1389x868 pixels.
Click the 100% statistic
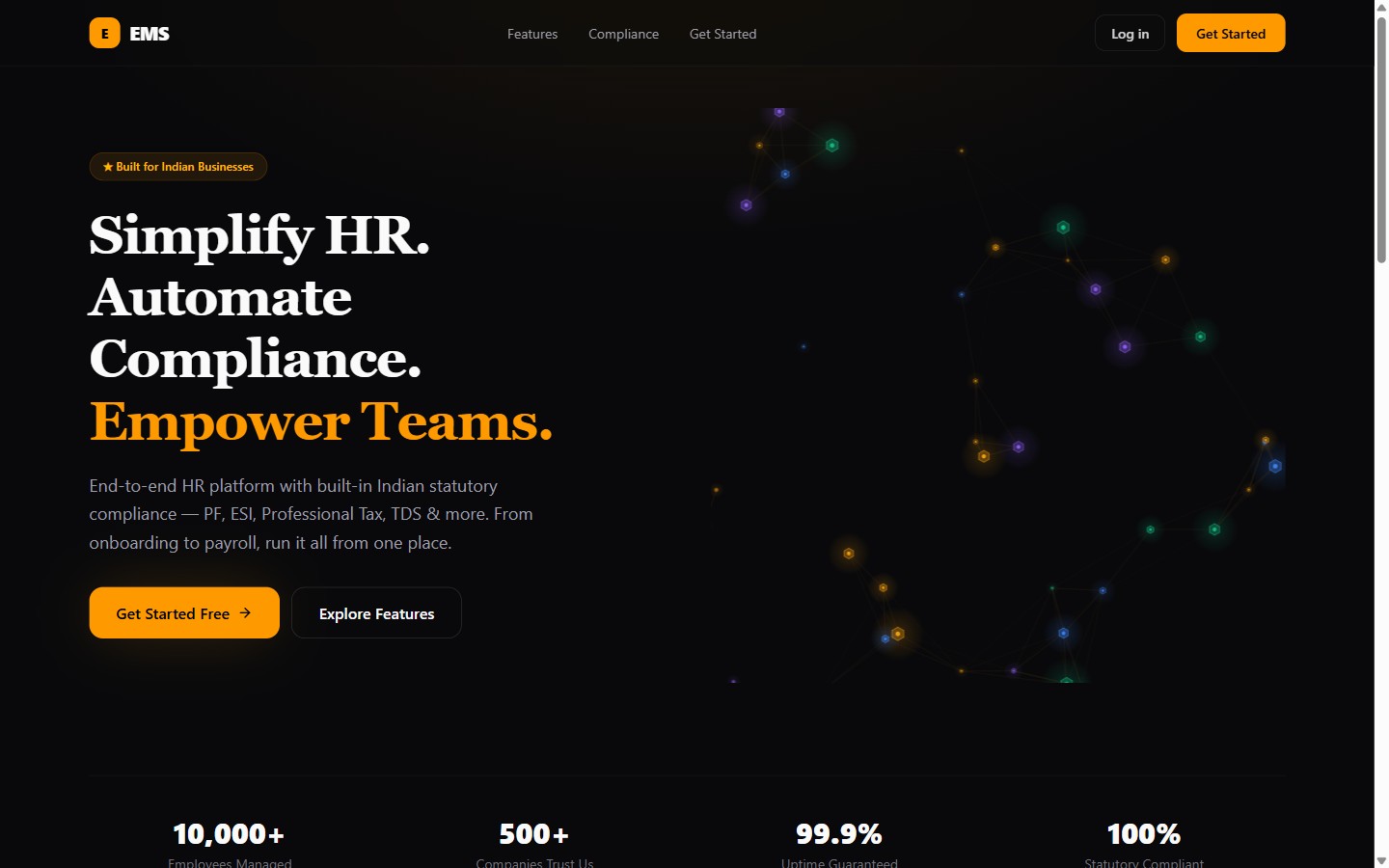(x=1144, y=833)
